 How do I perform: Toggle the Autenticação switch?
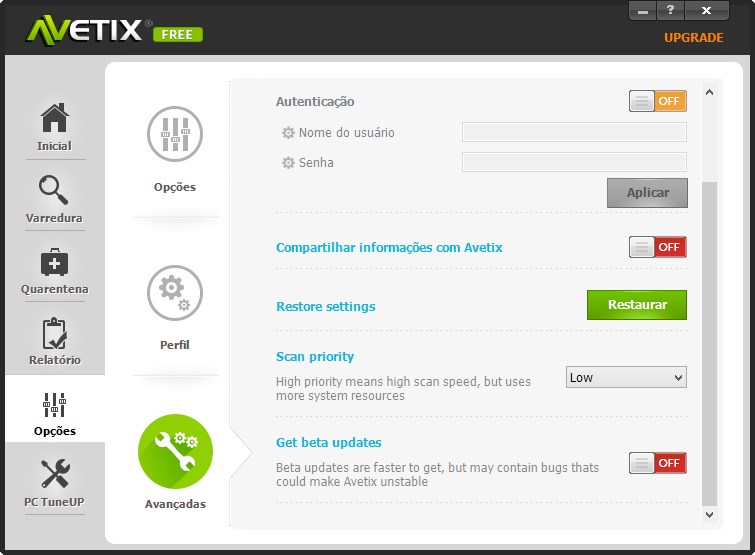[x=658, y=101]
